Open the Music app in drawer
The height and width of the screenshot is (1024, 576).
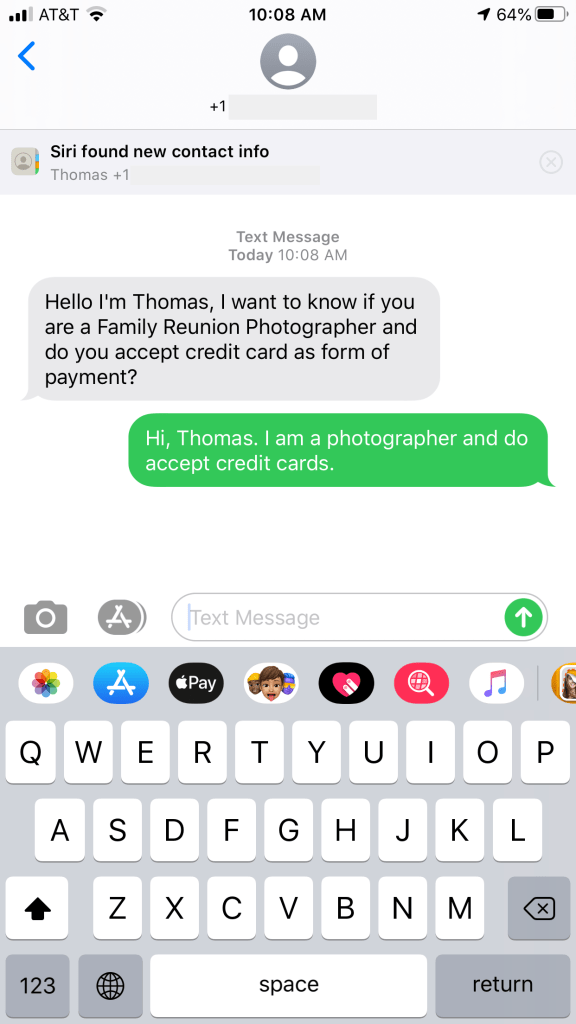pos(496,683)
